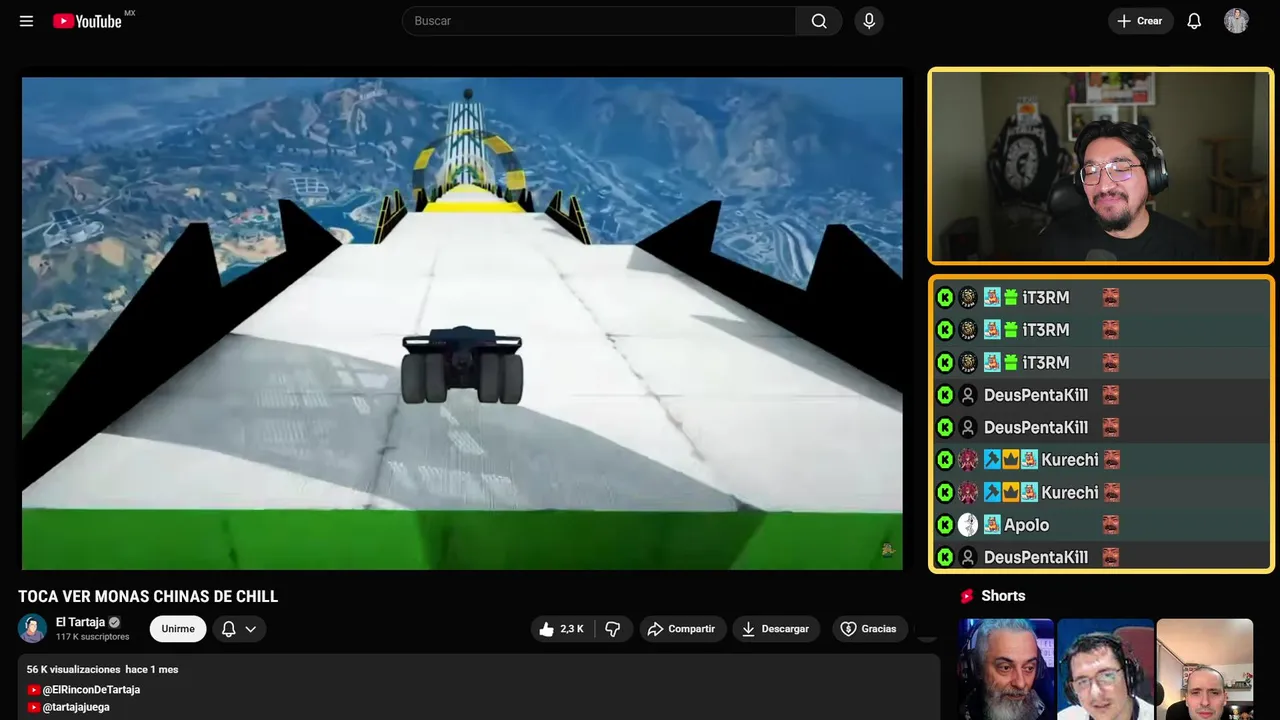Dislike the video with thumbs down
This screenshot has height=720, width=1280.
613,629
